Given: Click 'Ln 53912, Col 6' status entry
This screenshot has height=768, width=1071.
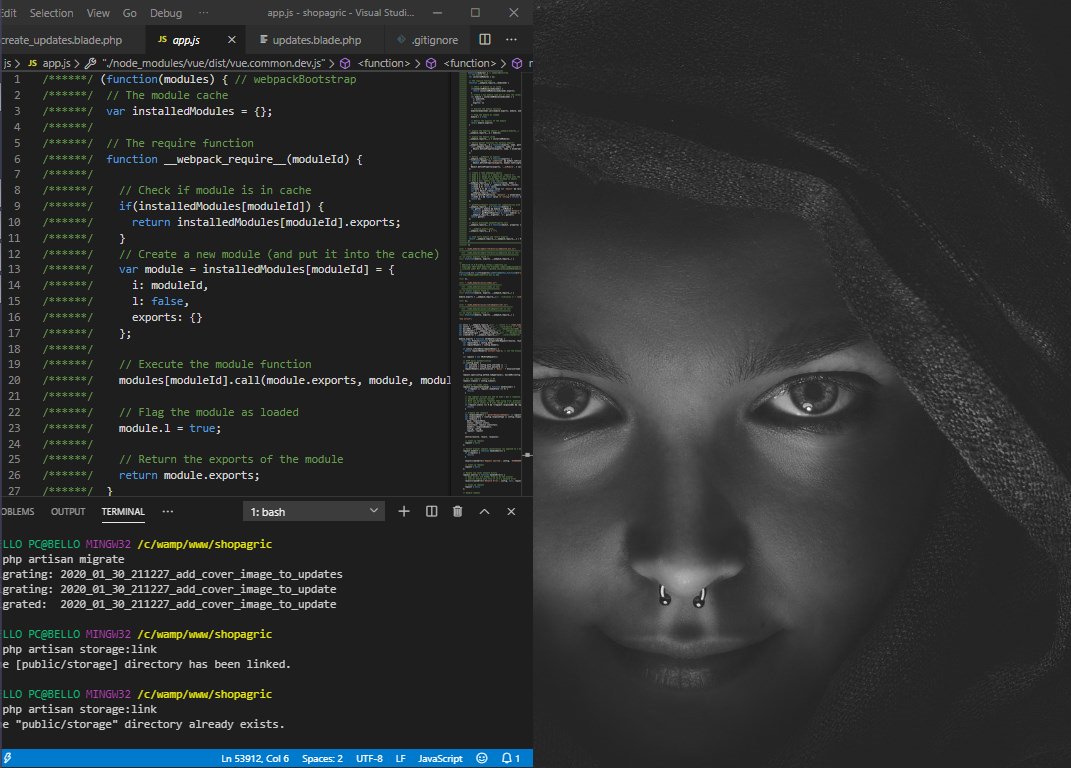Looking at the screenshot, I should point(255,758).
